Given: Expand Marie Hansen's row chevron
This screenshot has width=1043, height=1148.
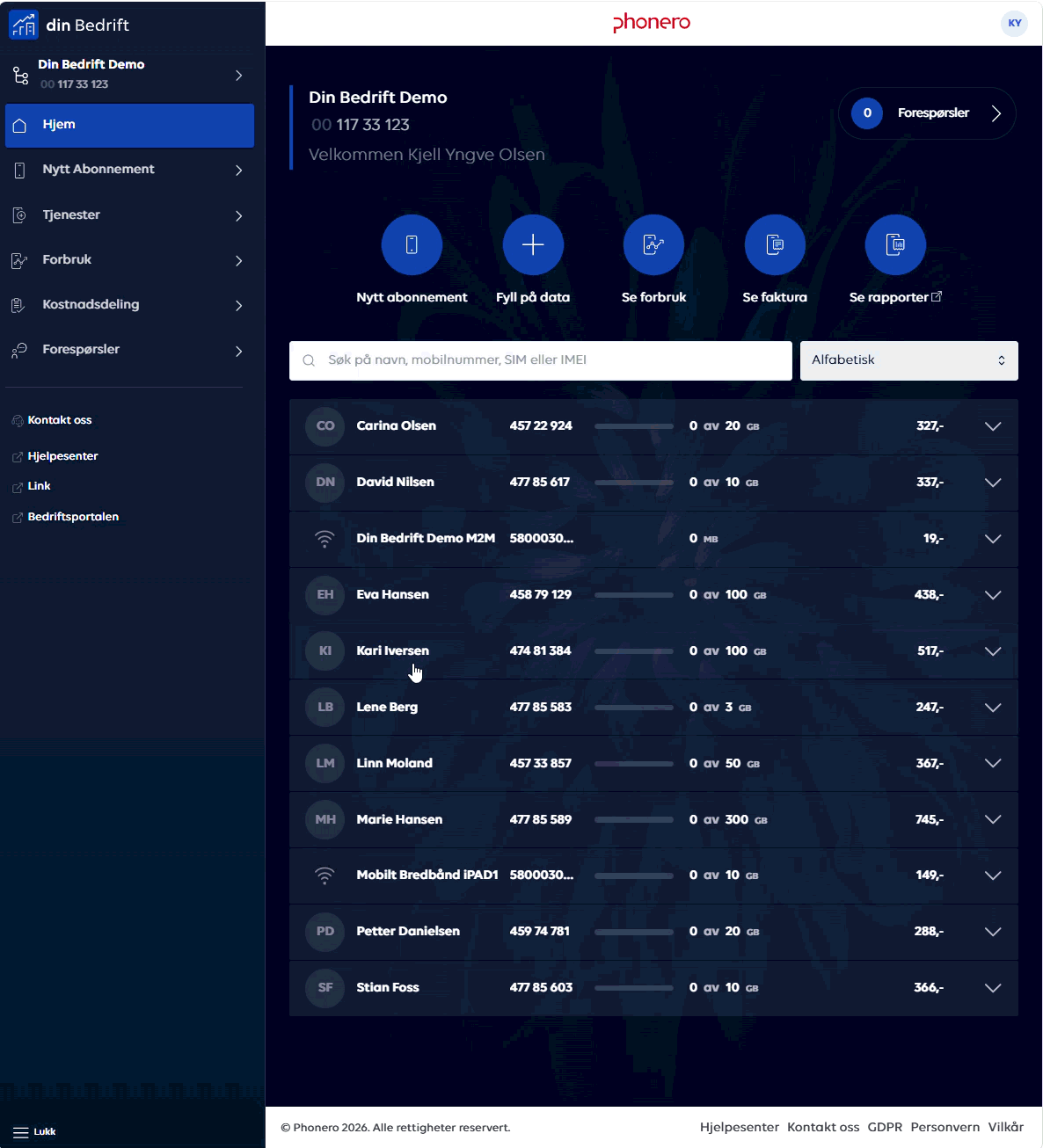Looking at the screenshot, I should (993, 819).
